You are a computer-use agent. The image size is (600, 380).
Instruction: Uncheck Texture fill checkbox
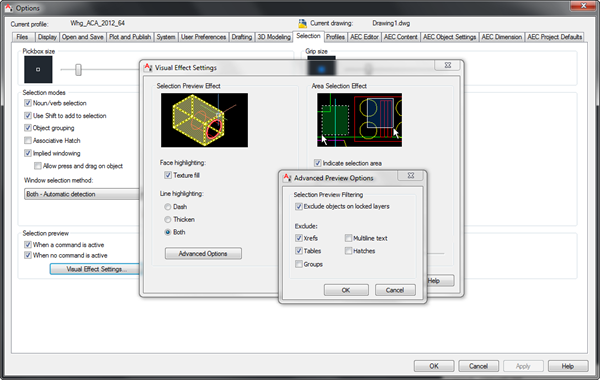pyautogui.click(x=168, y=175)
